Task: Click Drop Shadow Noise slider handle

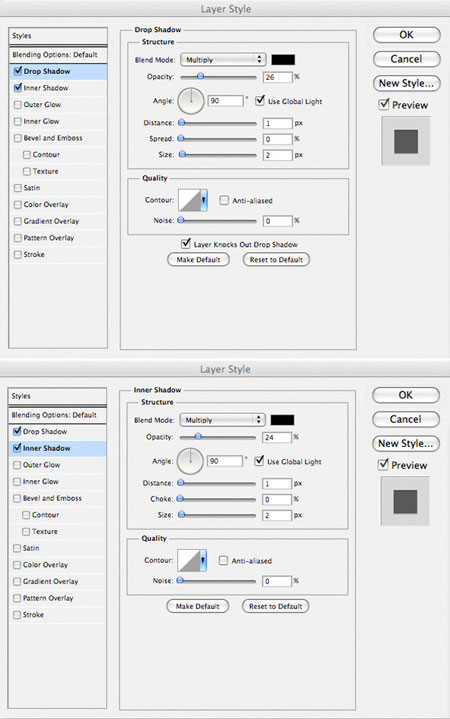Action: 181,220
